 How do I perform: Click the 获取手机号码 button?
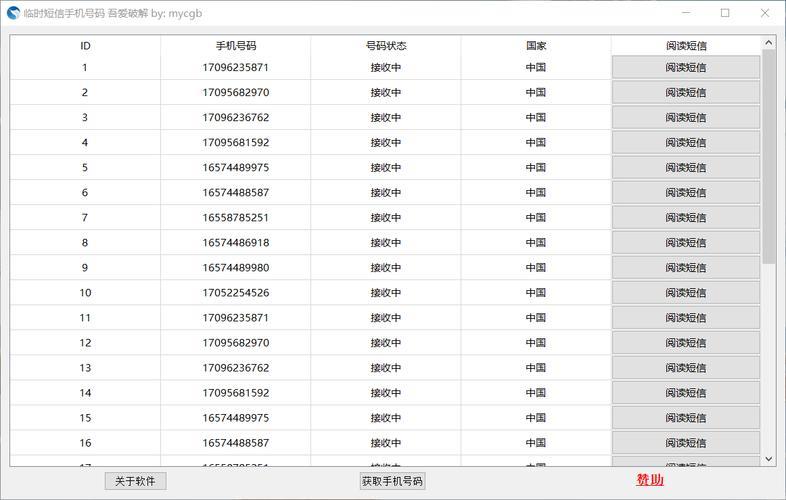[x=392, y=481]
